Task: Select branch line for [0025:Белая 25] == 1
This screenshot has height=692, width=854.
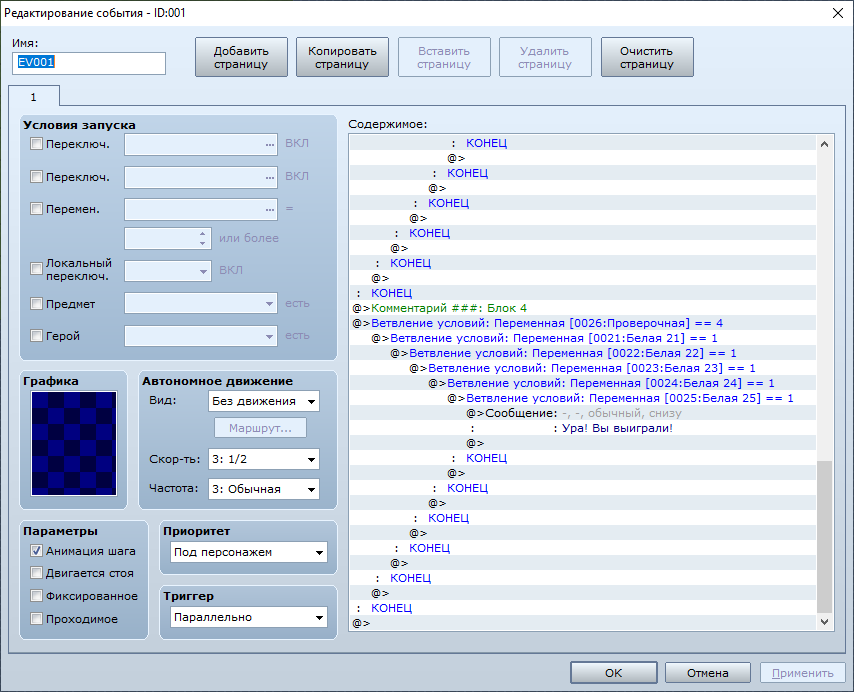Action: pos(583,398)
